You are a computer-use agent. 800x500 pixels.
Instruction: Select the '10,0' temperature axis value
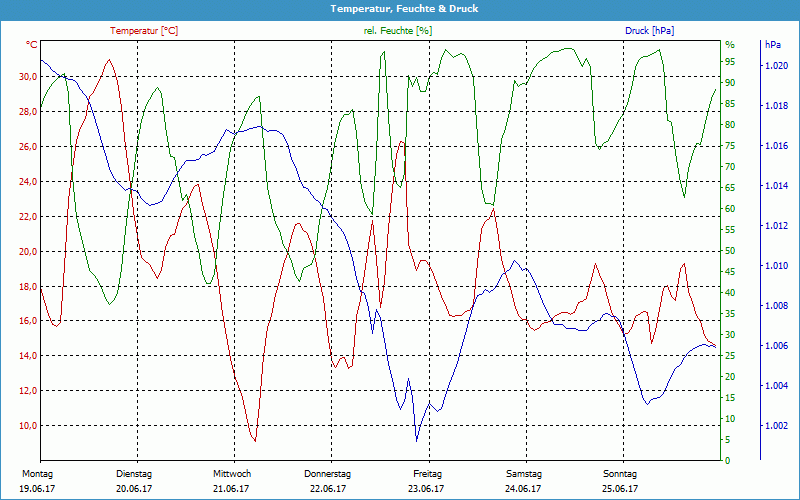tap(28, 426)
